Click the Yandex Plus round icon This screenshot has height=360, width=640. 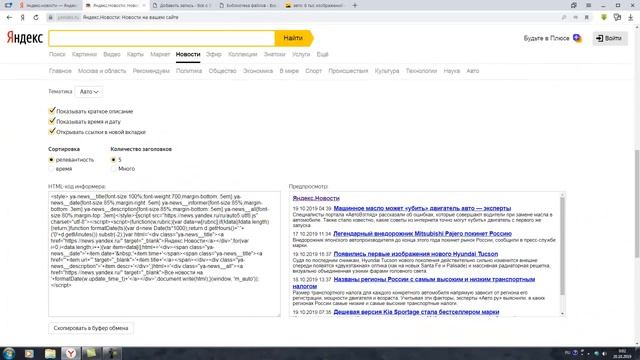[577, 38]
